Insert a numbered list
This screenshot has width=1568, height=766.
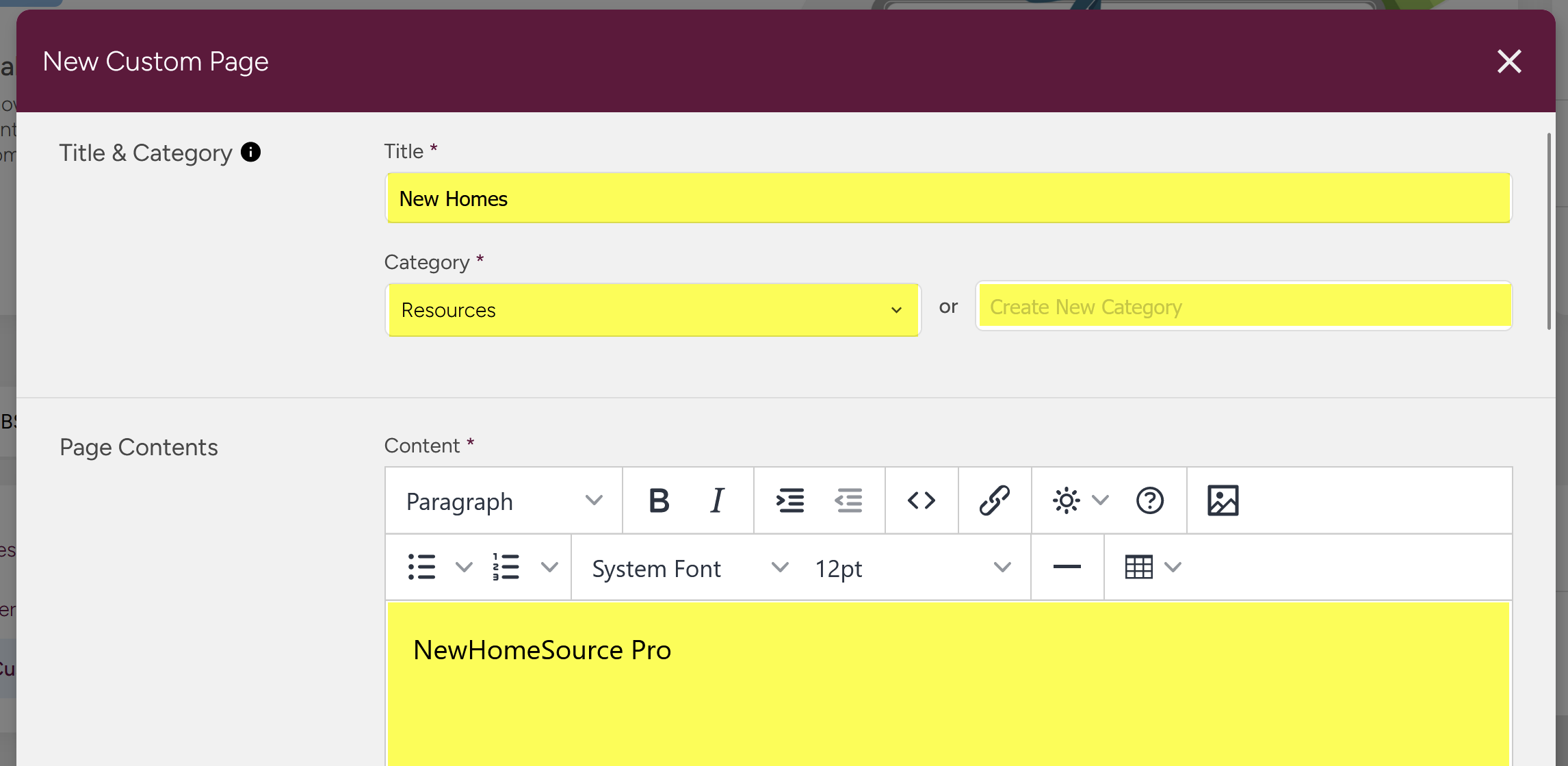506,567
